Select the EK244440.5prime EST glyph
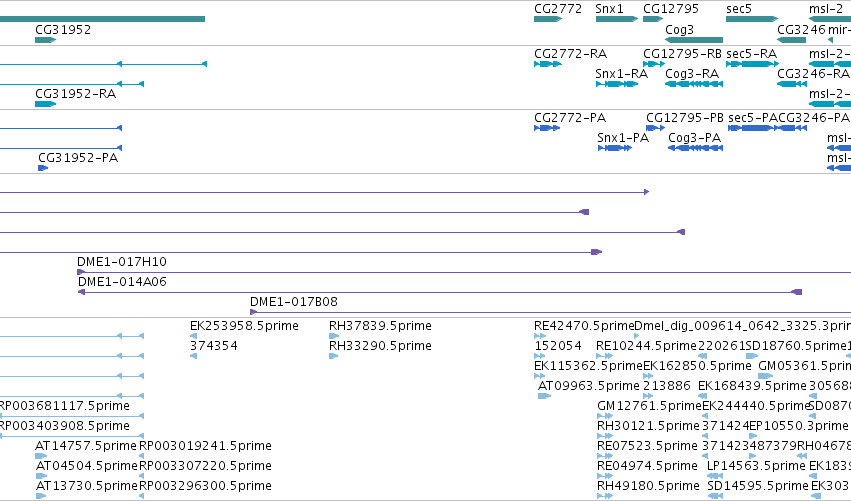 705,416
